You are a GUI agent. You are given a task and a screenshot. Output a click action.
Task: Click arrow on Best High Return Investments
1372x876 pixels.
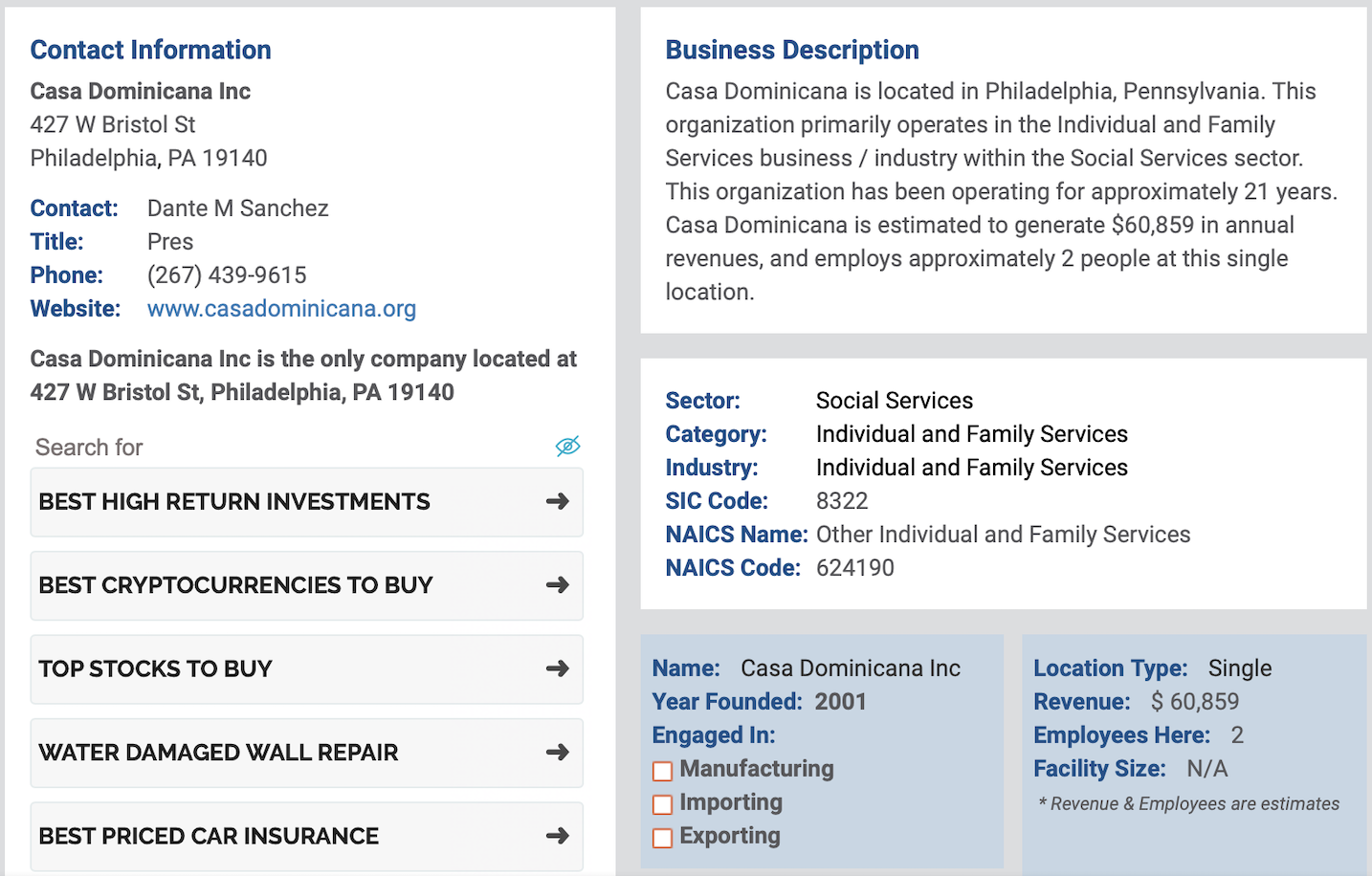point(558,501)
